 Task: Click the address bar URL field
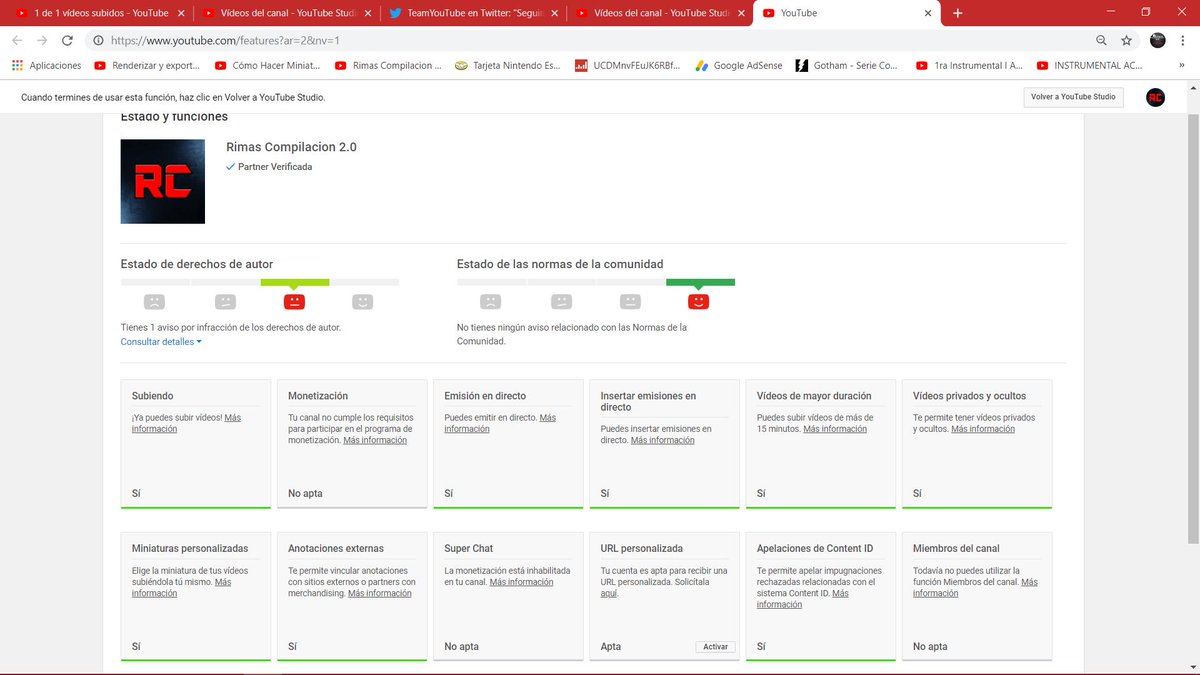tap(590, 41)
